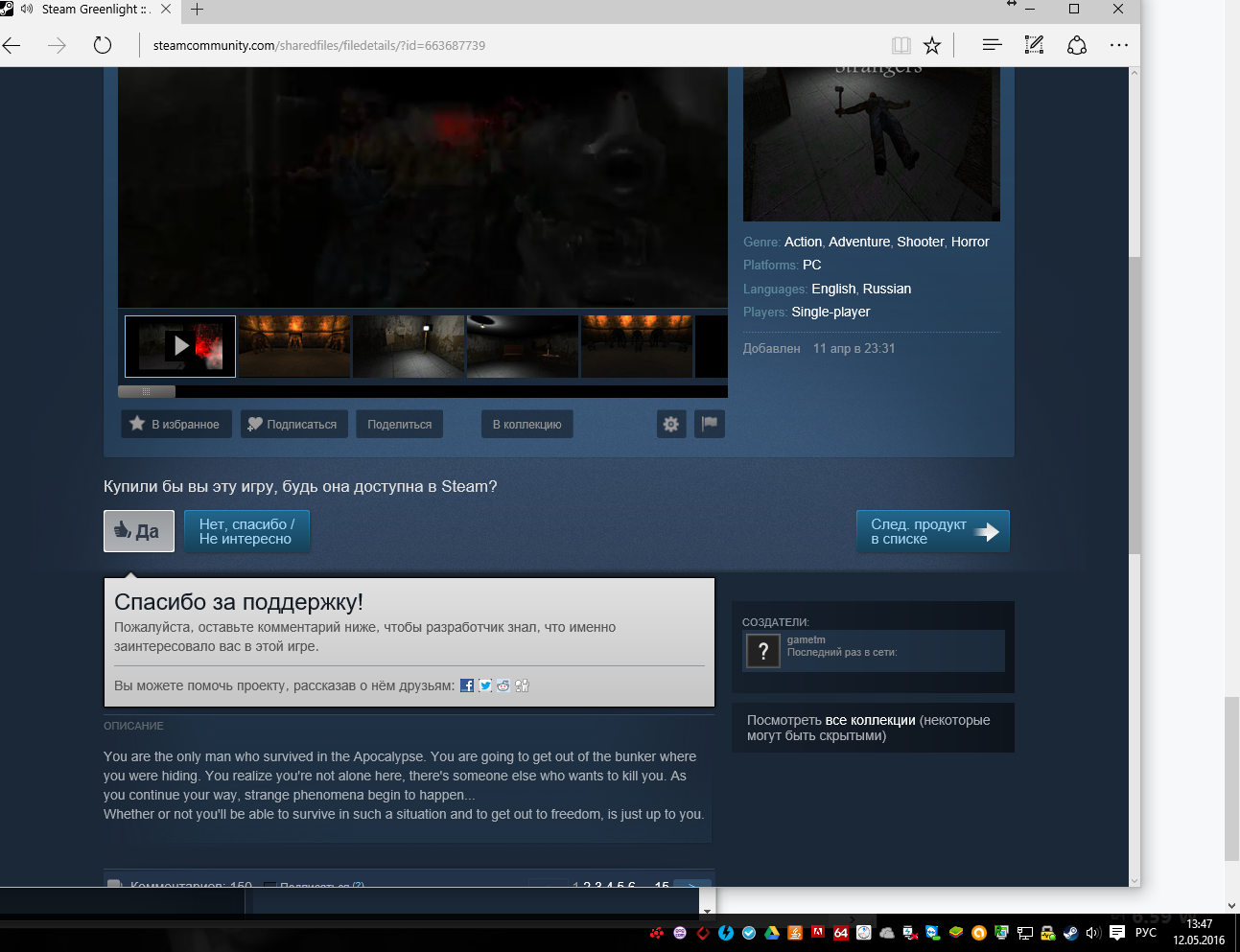The width and height of the screenshot is (1240, 952).
Task: Report item with the flag icon
Action: [710, 424]
